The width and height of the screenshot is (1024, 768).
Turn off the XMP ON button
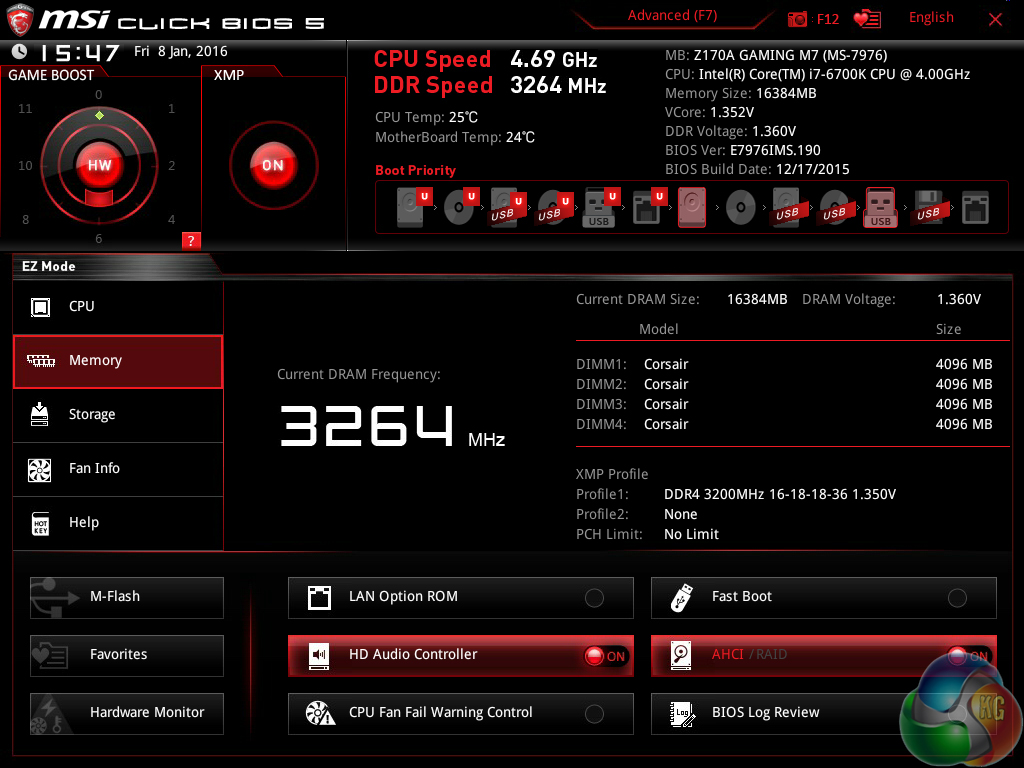273,165
